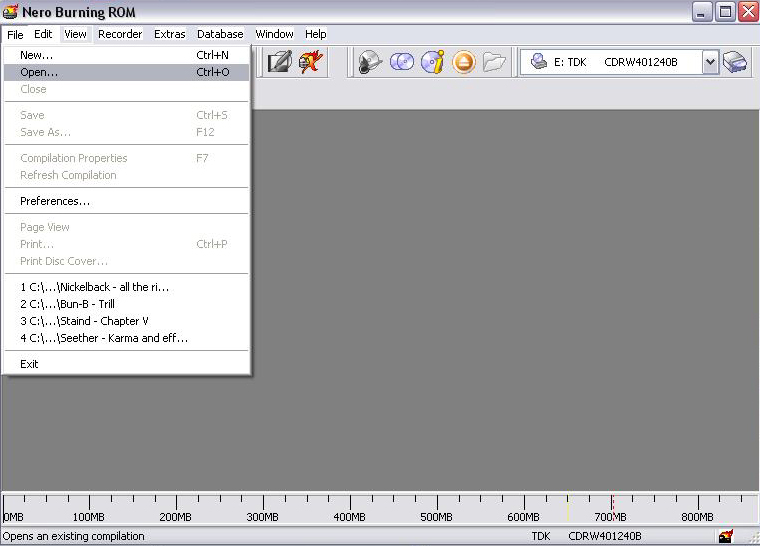The width and height of the screenshot is (760, 546).
Task: Select Preferences... in the File menu
Action: [127, 201]
